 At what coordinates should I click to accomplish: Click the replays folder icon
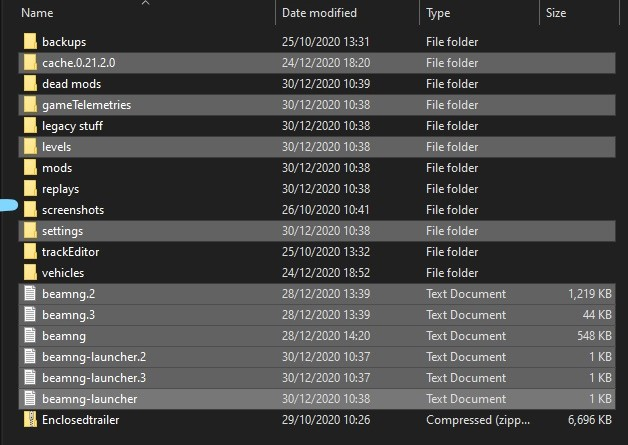pos(30,189)
